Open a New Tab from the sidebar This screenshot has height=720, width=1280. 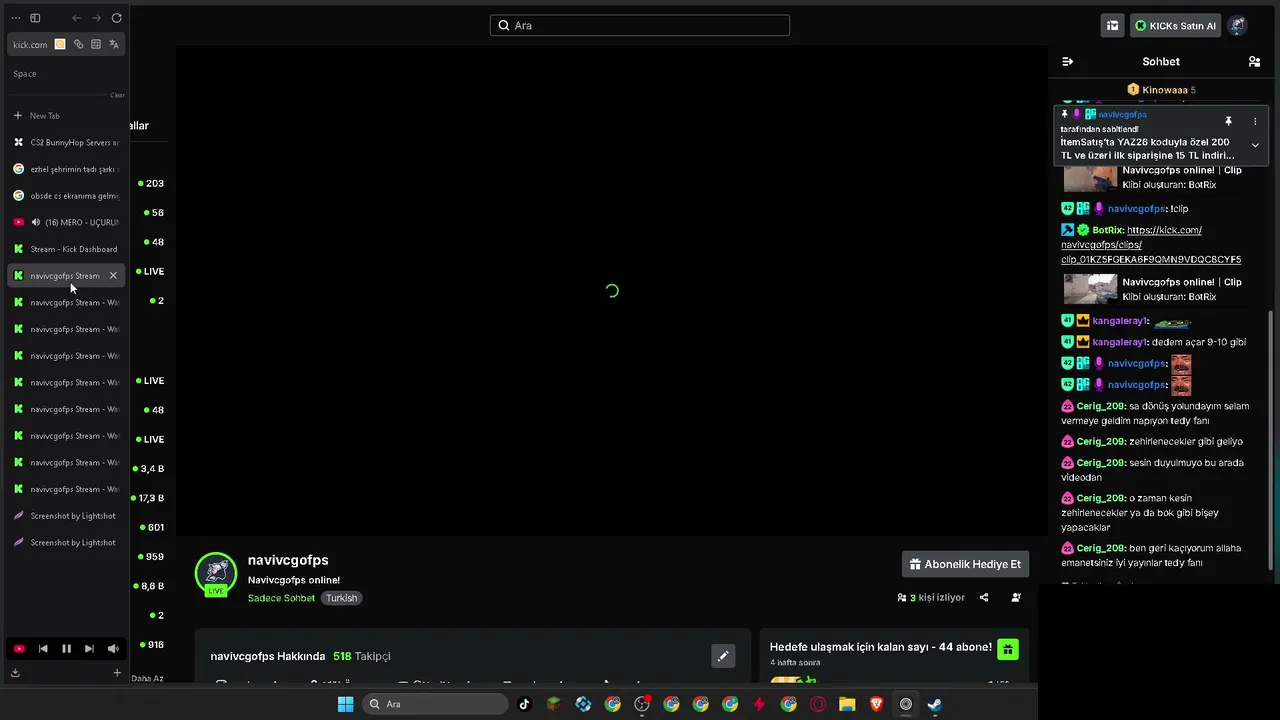(65, 116)
